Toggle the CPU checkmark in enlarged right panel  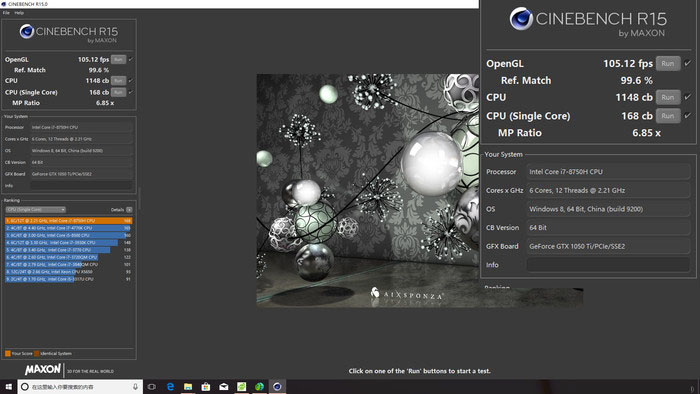point(688,97)
